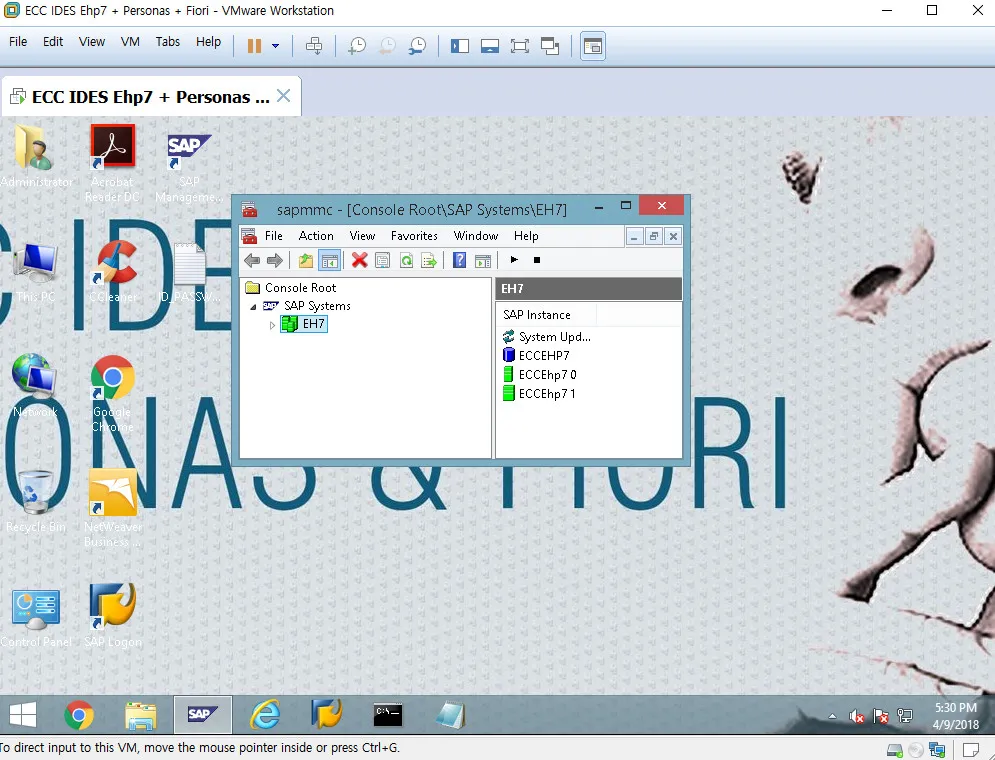Toggle the Show/Hide Console Tree button
This screenshot has height=760, width=995.
329,260
